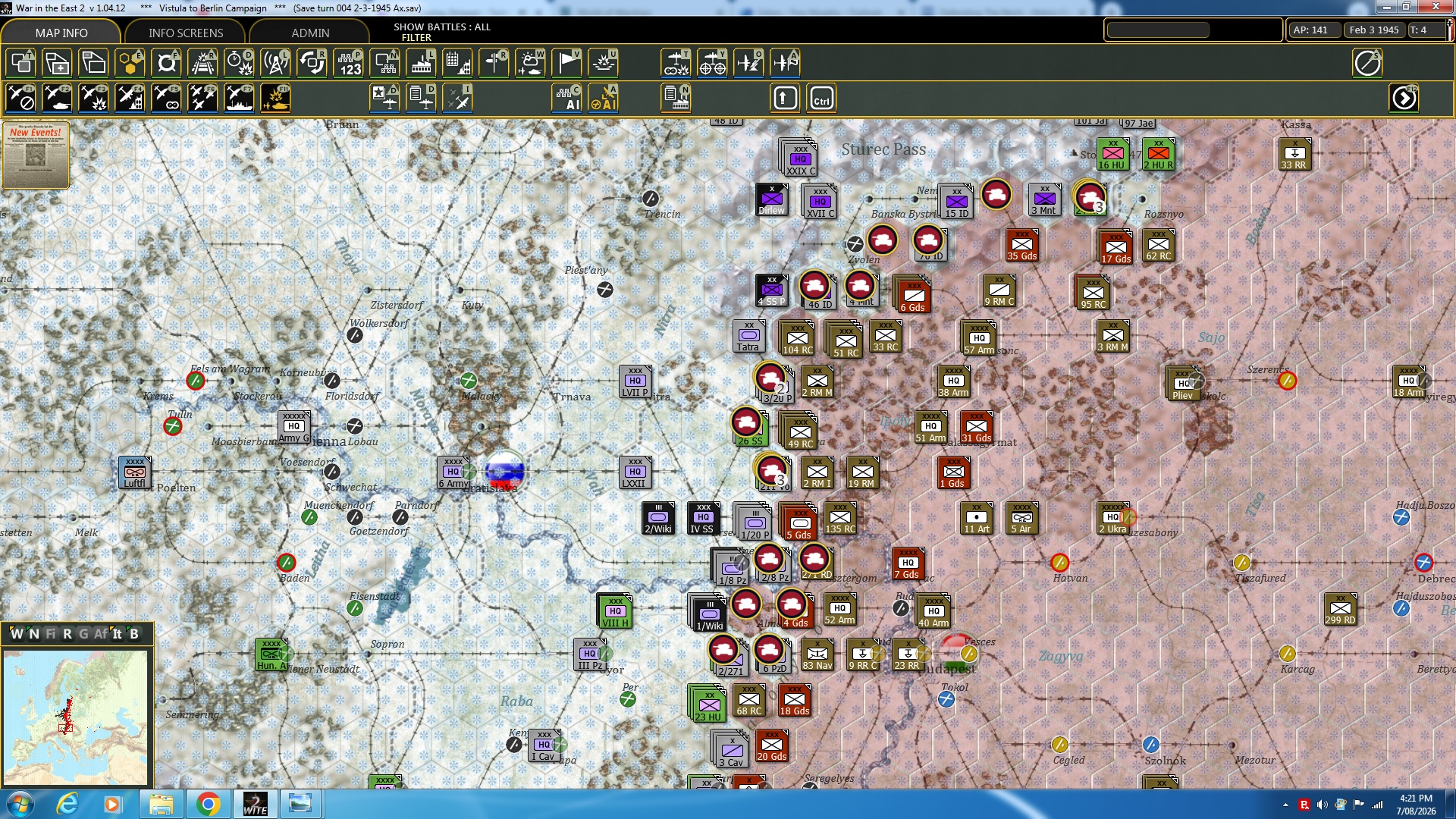
Task: Click the 123 unit values icon (P)
Action: coord(348,63)
